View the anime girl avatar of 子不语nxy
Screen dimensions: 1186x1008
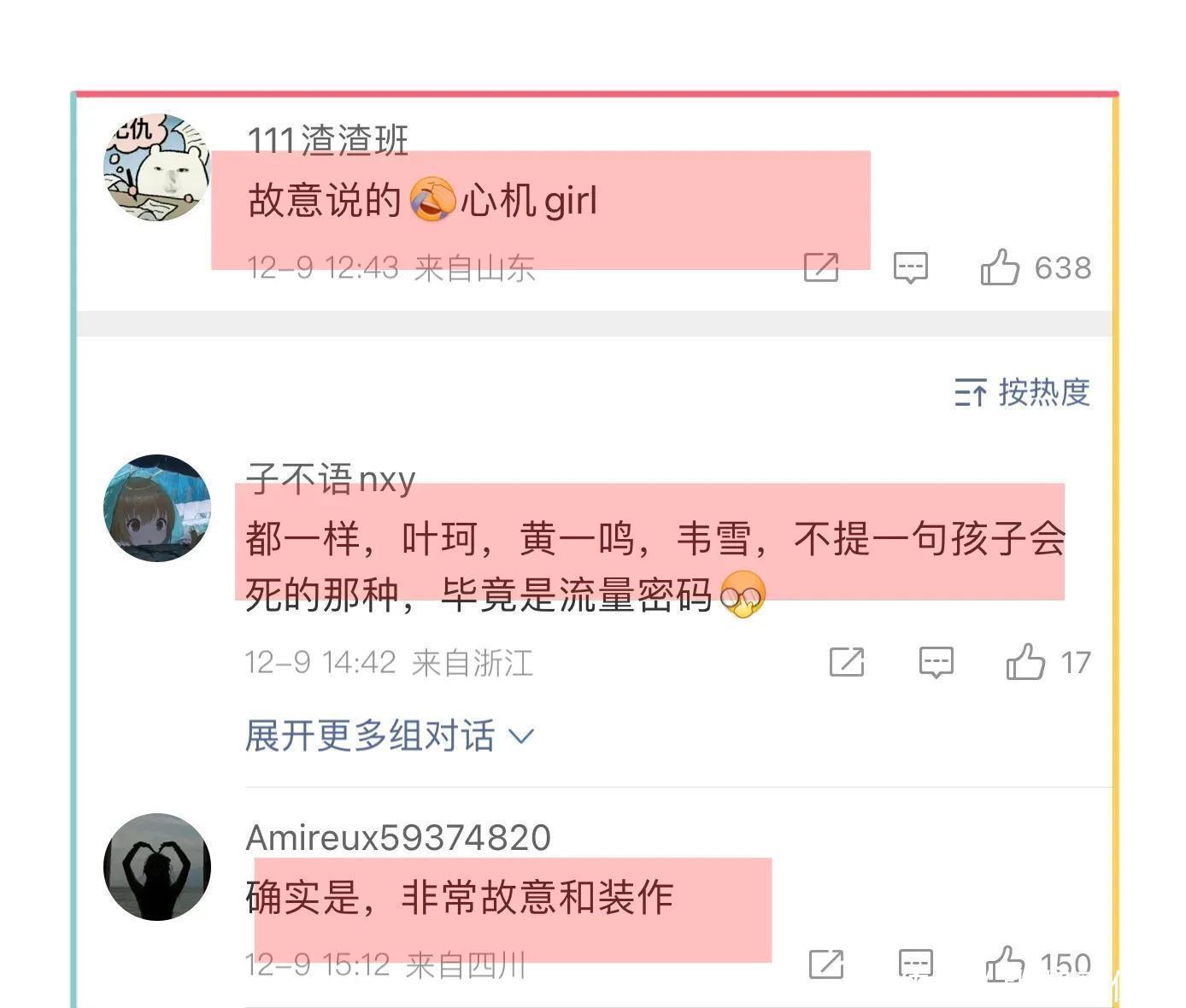pyautogui.click(x=157, y=507)
